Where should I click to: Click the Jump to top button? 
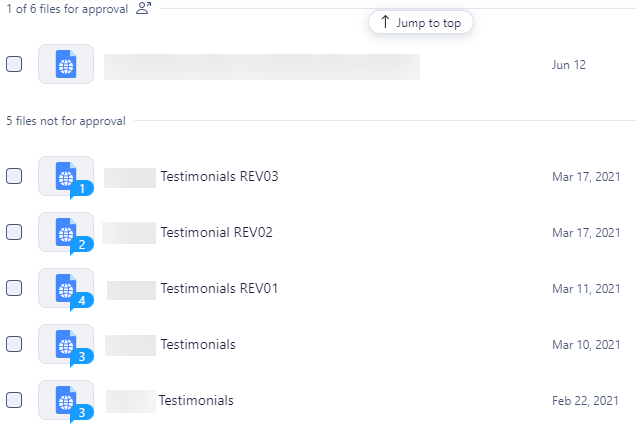point(420,23)
